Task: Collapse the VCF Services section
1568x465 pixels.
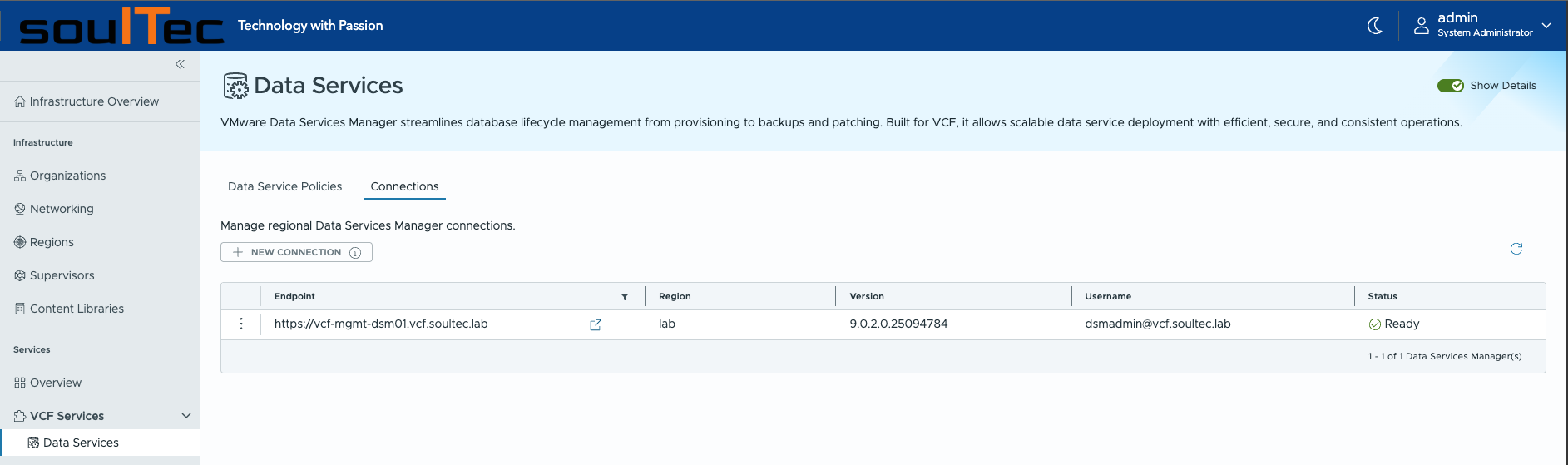Action: click(x=186, y=416)
